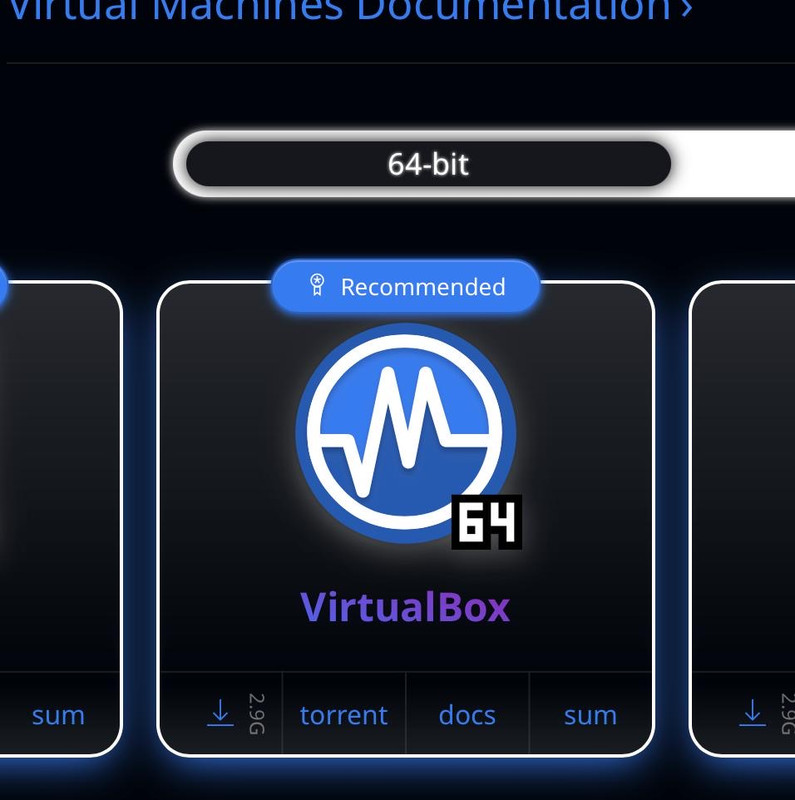The height and width of the screenshot is (800, 795).
Task: Click the download arrow on right card
Action: 753,713
